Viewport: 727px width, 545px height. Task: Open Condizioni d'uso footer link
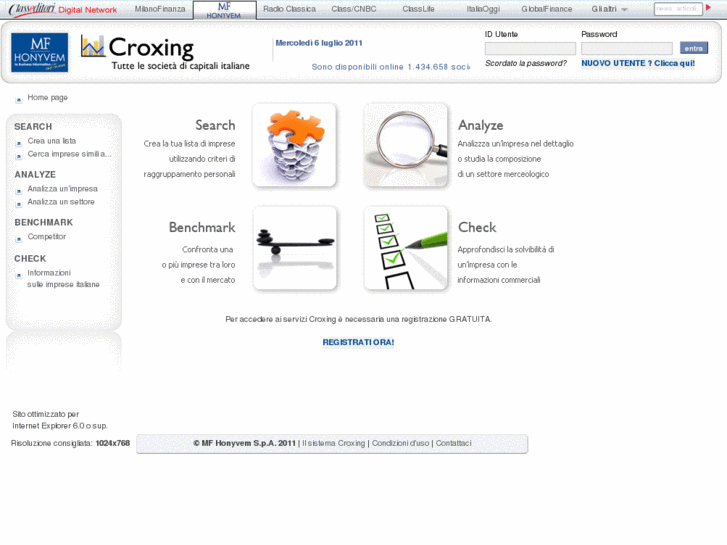(x=401, y=443)
